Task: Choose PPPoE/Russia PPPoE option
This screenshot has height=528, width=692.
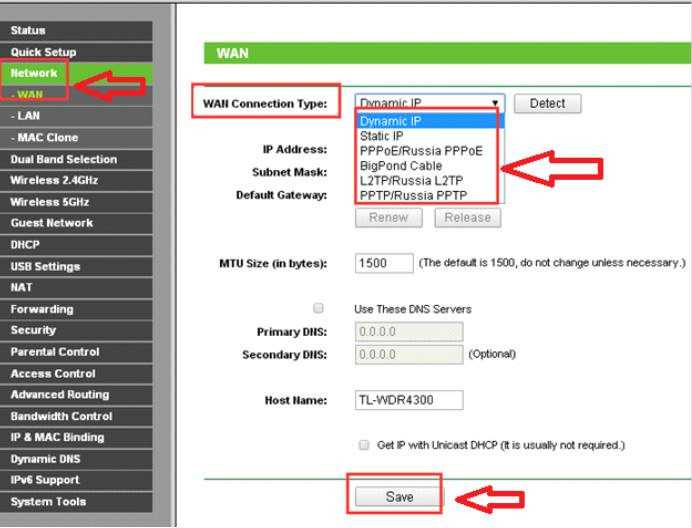Action: (427, 151)
